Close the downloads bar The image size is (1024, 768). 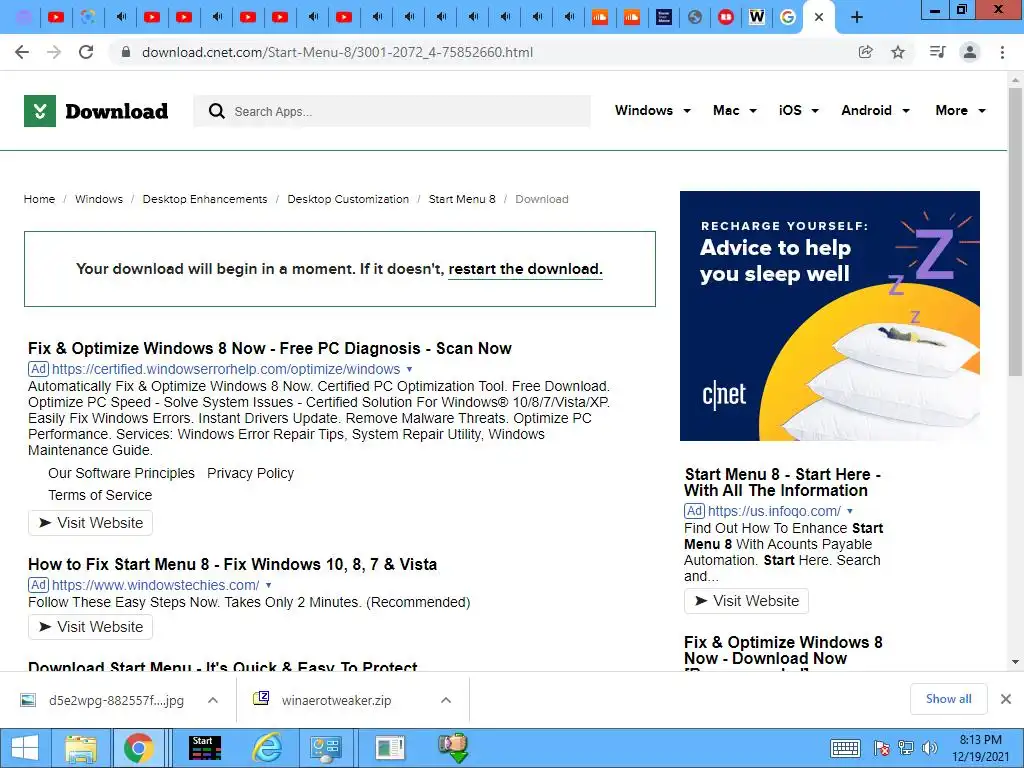1006,699
